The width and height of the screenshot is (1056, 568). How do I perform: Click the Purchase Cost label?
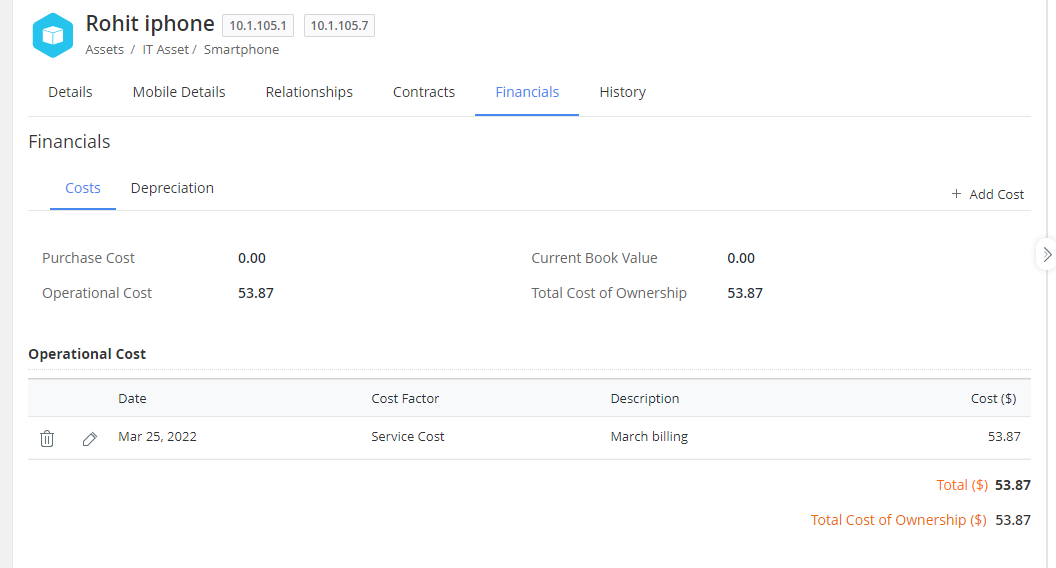(x=88, y=258)
